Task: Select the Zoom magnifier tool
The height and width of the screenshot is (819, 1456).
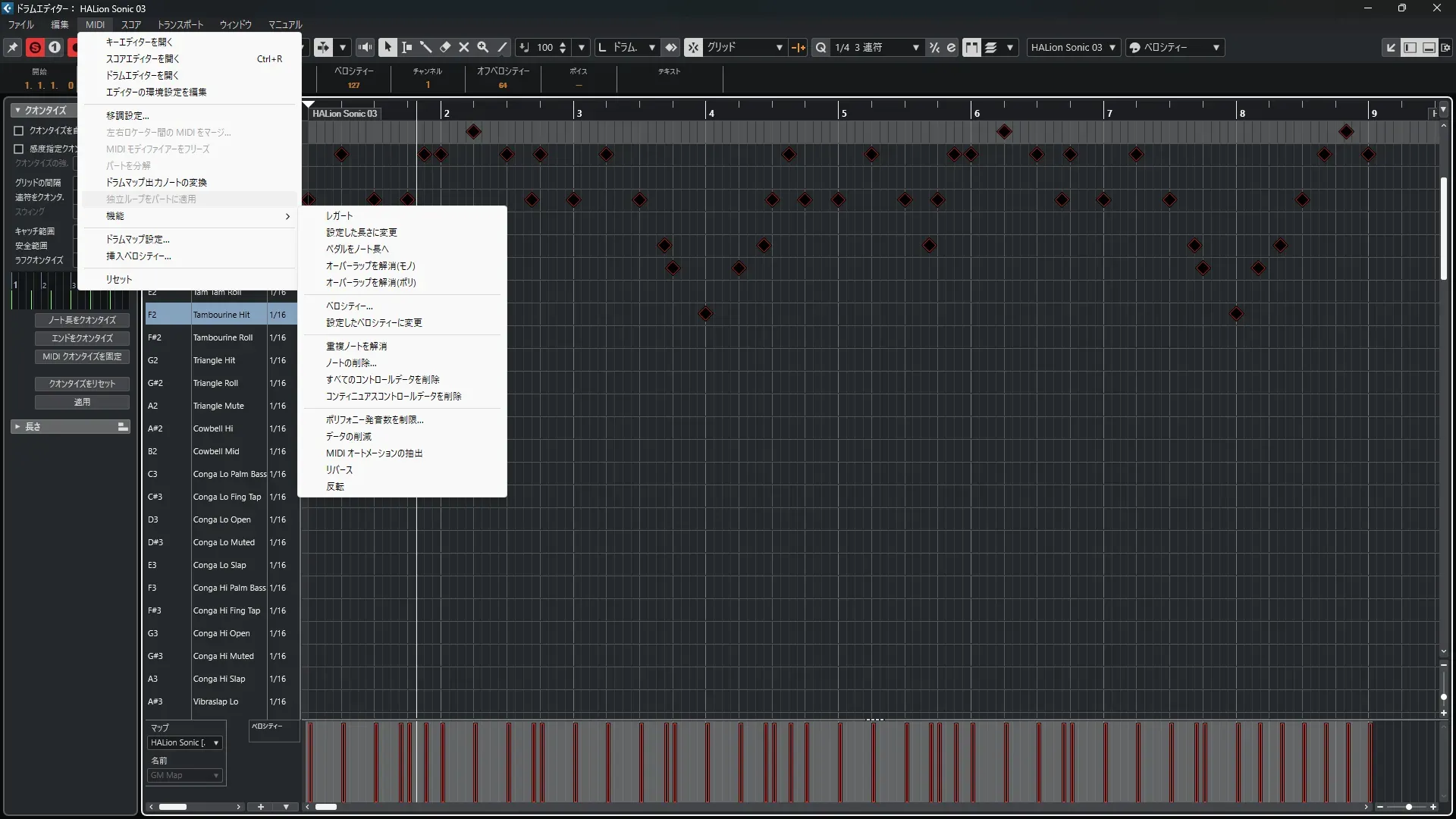Action: click(x=483, y=47)
